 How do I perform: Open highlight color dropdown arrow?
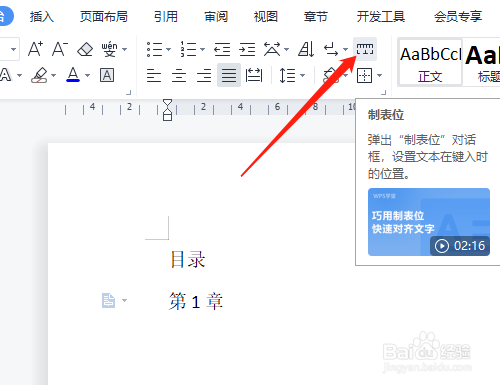[53, 75]
